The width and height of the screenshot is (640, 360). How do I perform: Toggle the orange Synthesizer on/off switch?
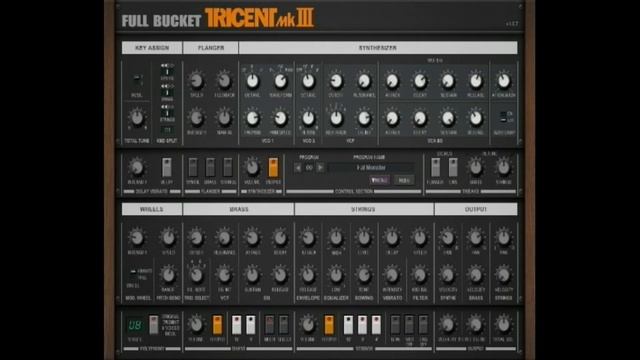[273, 167]
